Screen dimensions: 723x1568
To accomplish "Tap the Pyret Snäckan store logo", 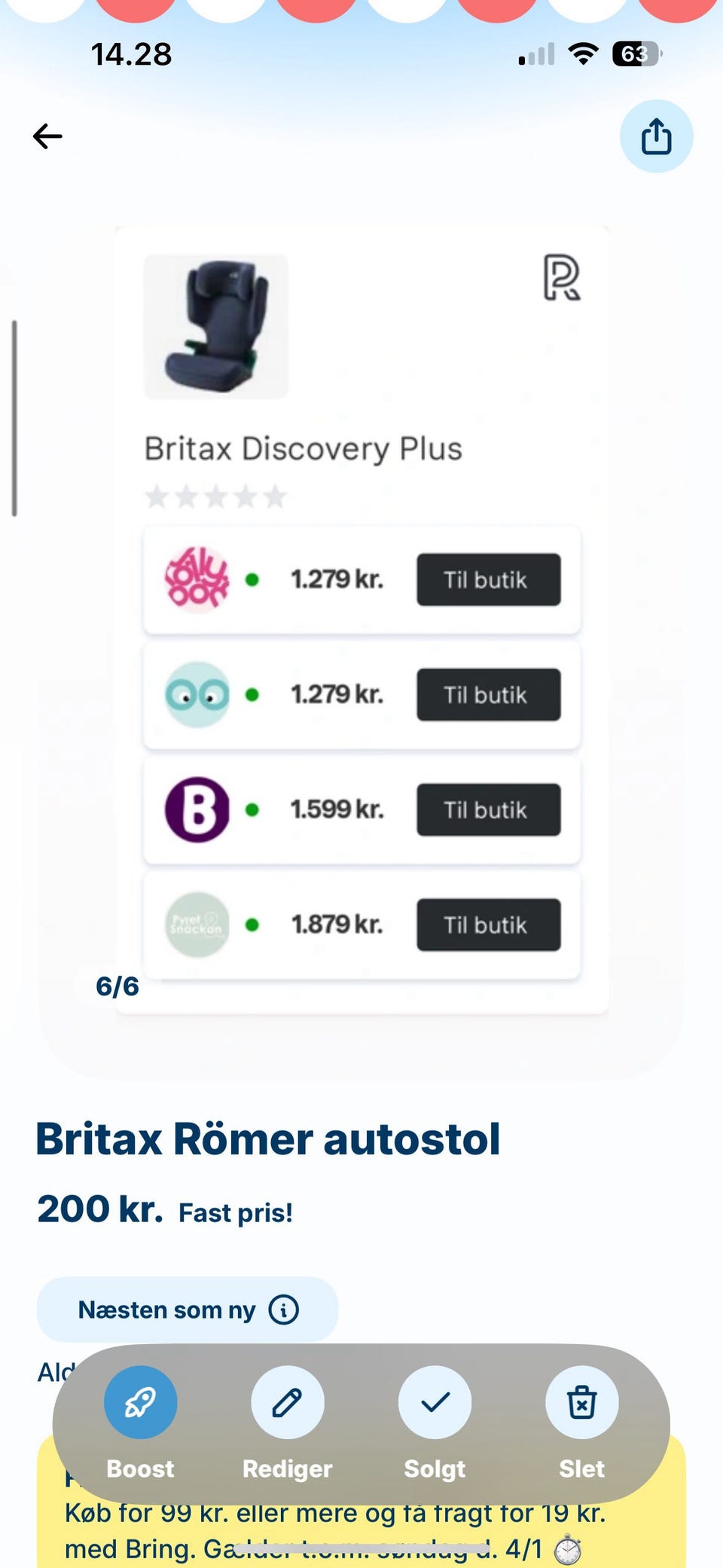I will click(x=197, y=925).
